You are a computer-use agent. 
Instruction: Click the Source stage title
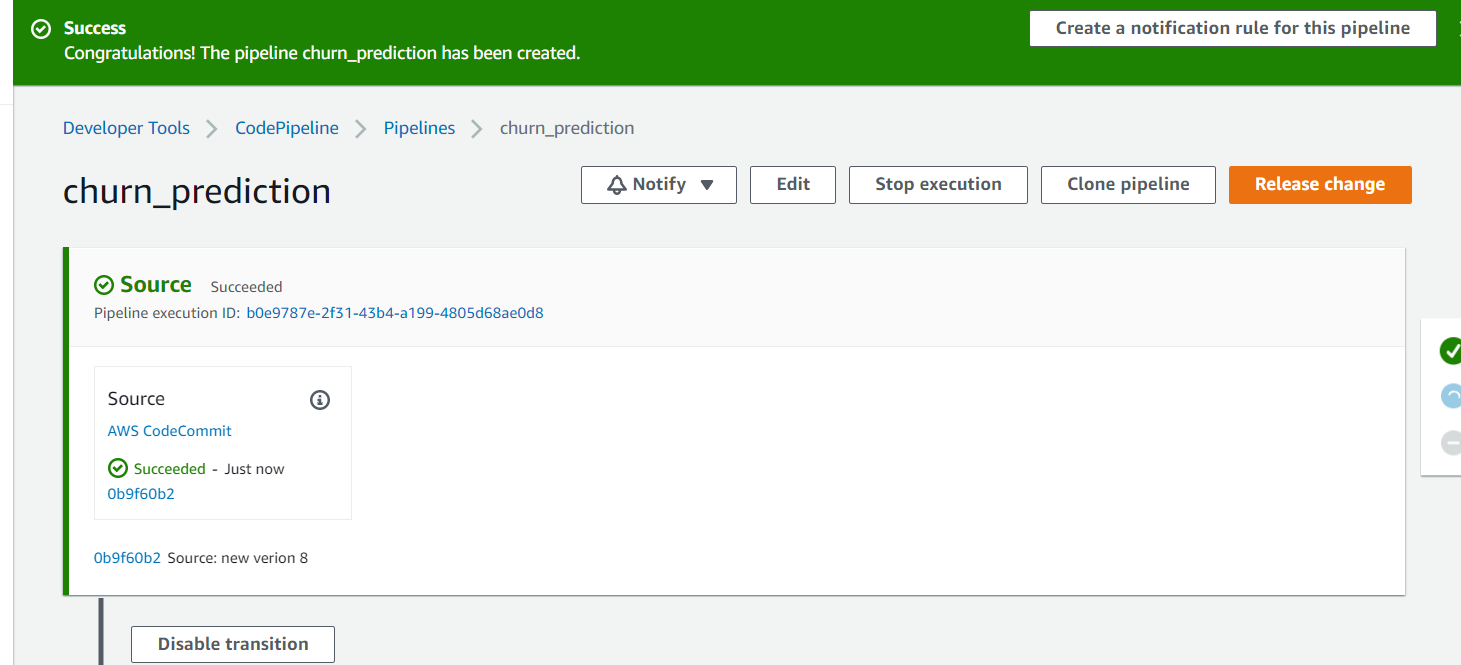(x=156, y=285)
